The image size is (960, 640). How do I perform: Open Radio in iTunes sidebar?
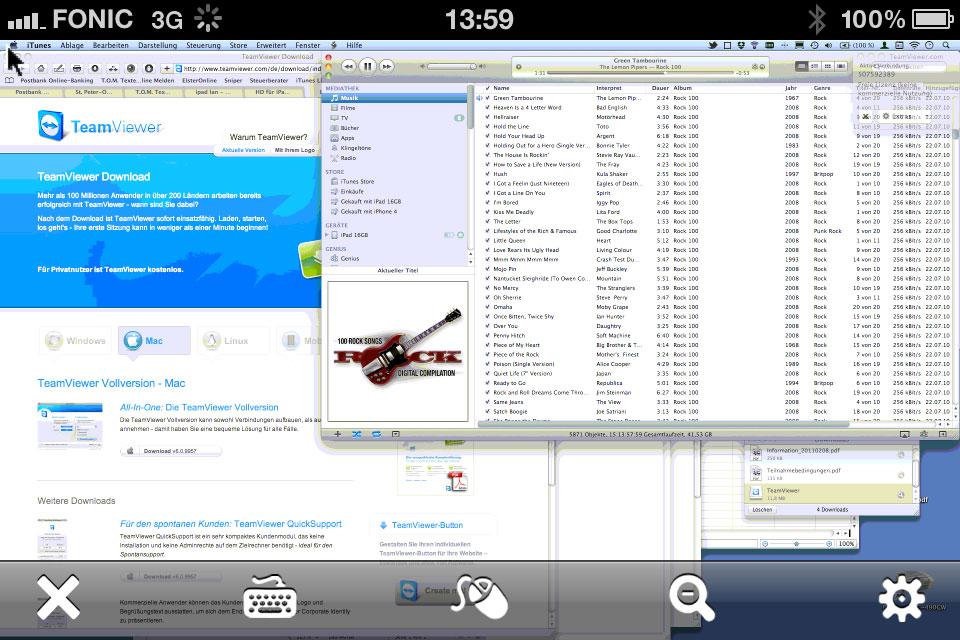tap(395, 157)
